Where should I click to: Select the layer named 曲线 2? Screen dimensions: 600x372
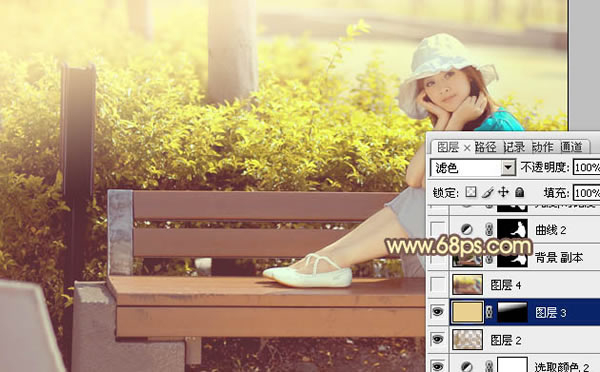(550, 230)
